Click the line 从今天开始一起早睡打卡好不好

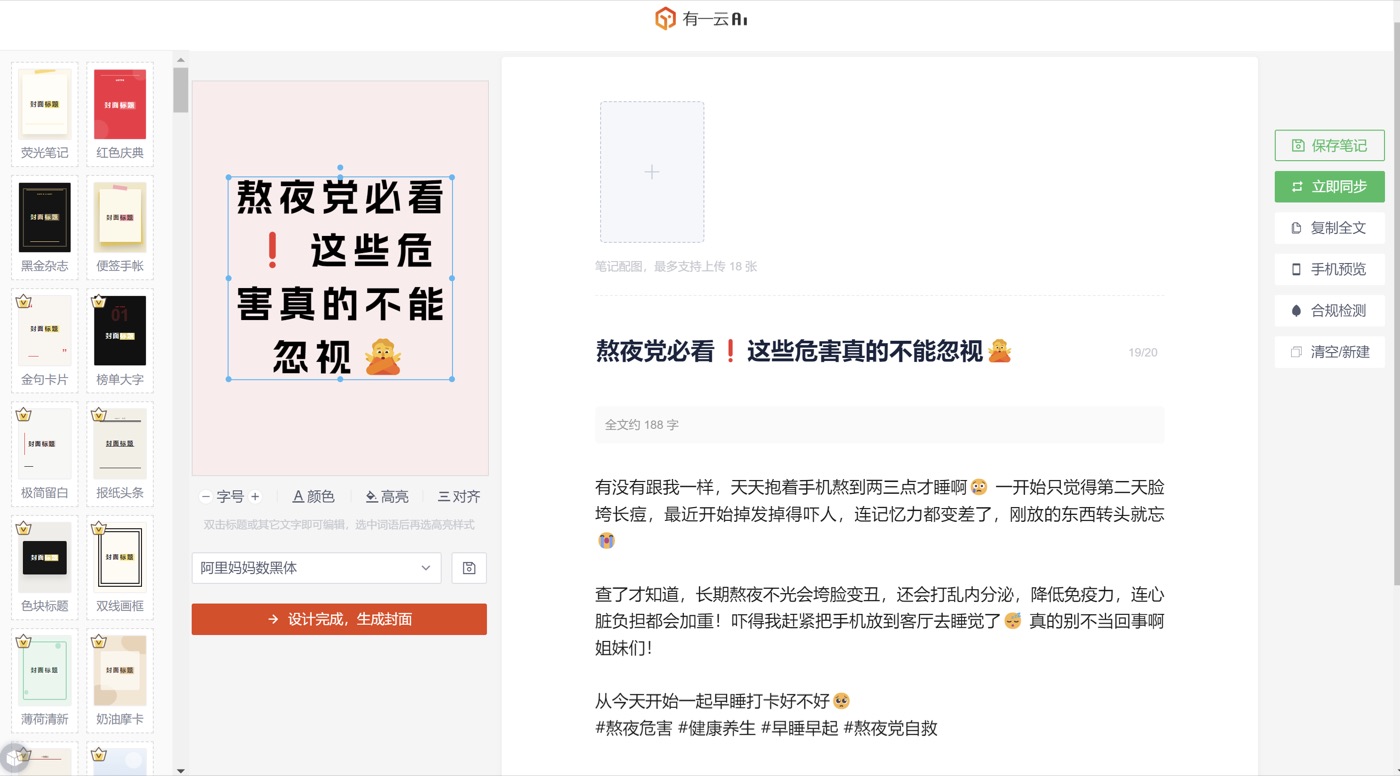click(722, 701)
